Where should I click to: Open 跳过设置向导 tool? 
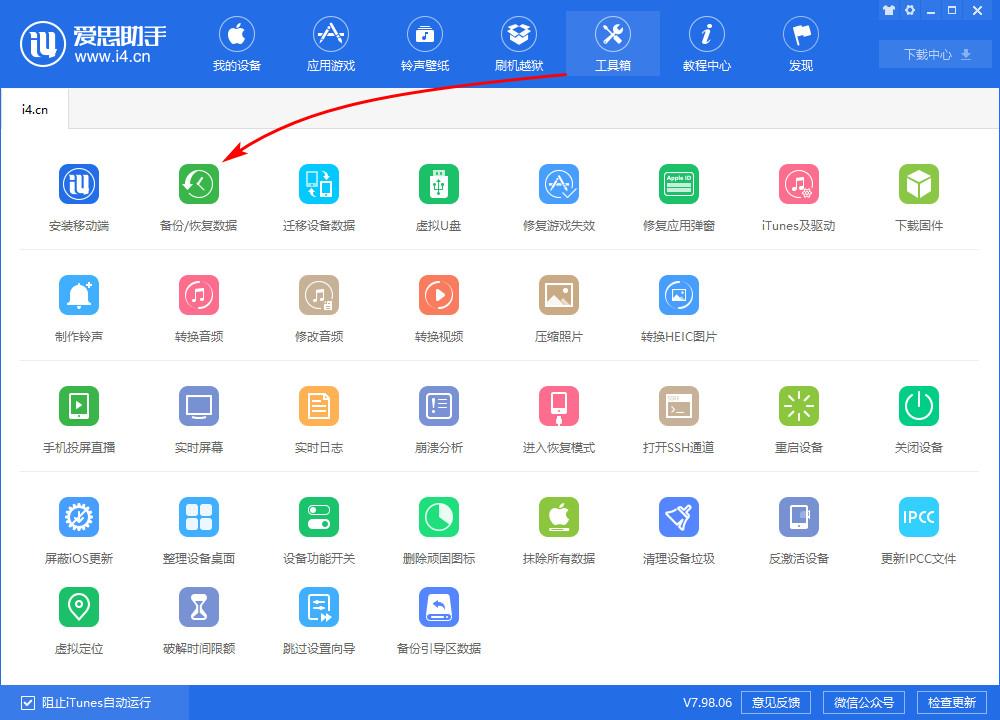tap(319, 607)
